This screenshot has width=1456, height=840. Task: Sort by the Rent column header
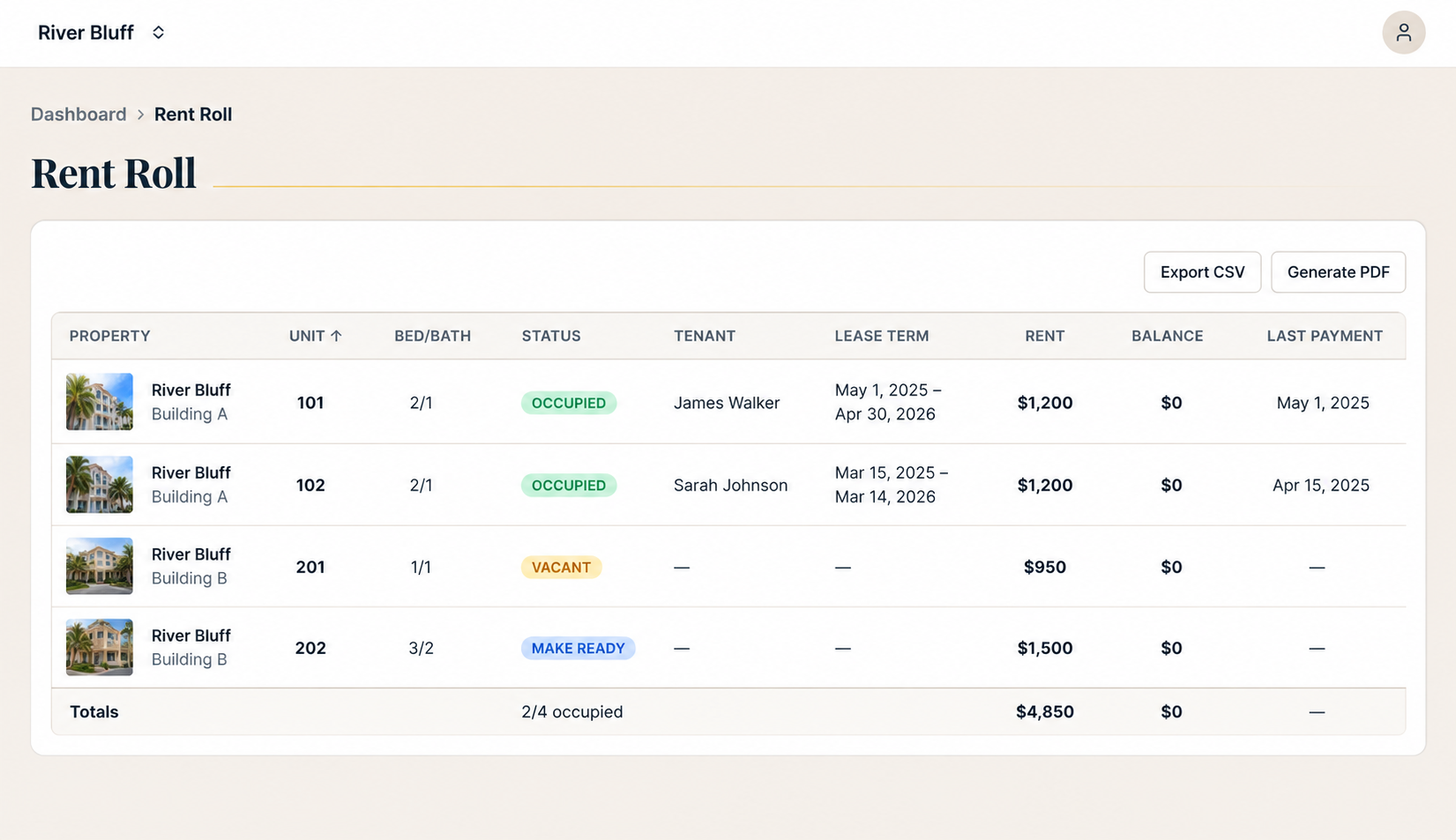[x=1045, y=336]
